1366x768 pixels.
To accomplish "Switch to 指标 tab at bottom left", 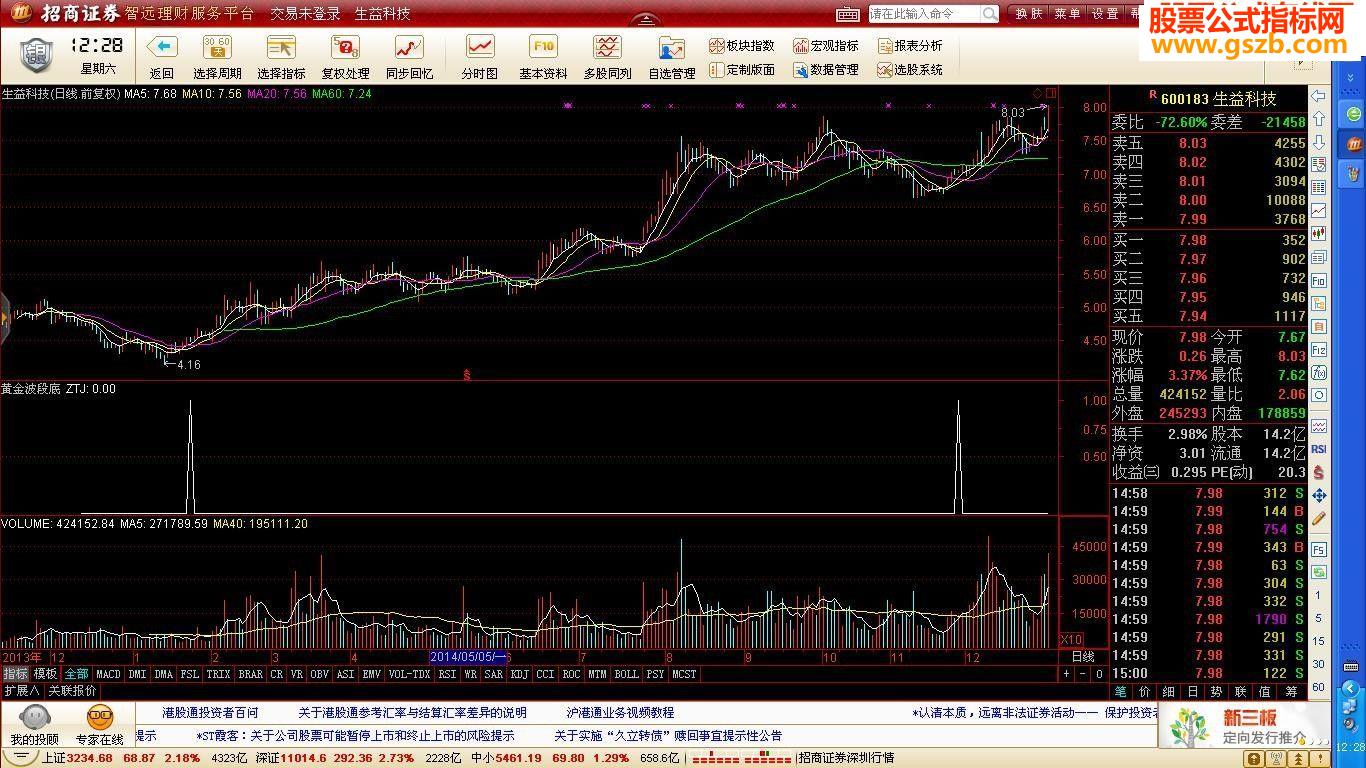I will pyautogui.click(x=15, y=675).
